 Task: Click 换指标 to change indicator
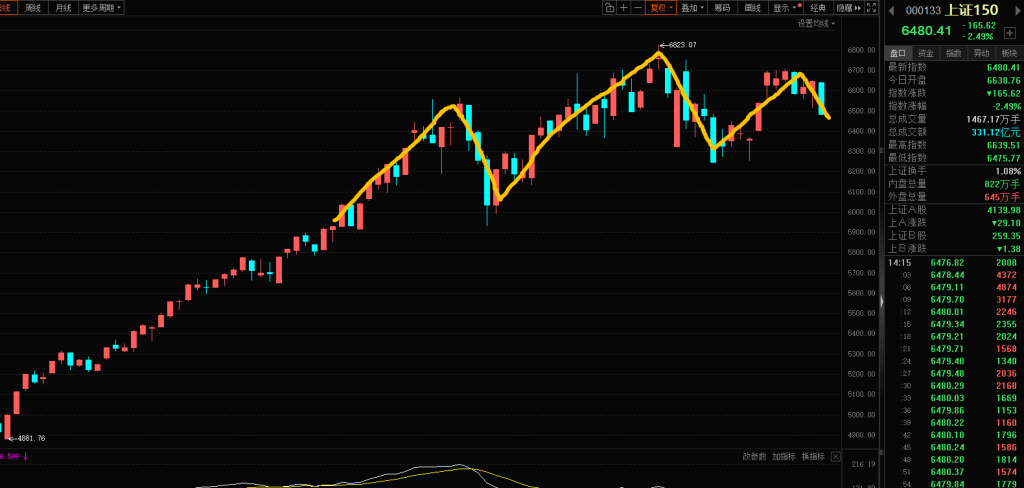tap(813, 456)
